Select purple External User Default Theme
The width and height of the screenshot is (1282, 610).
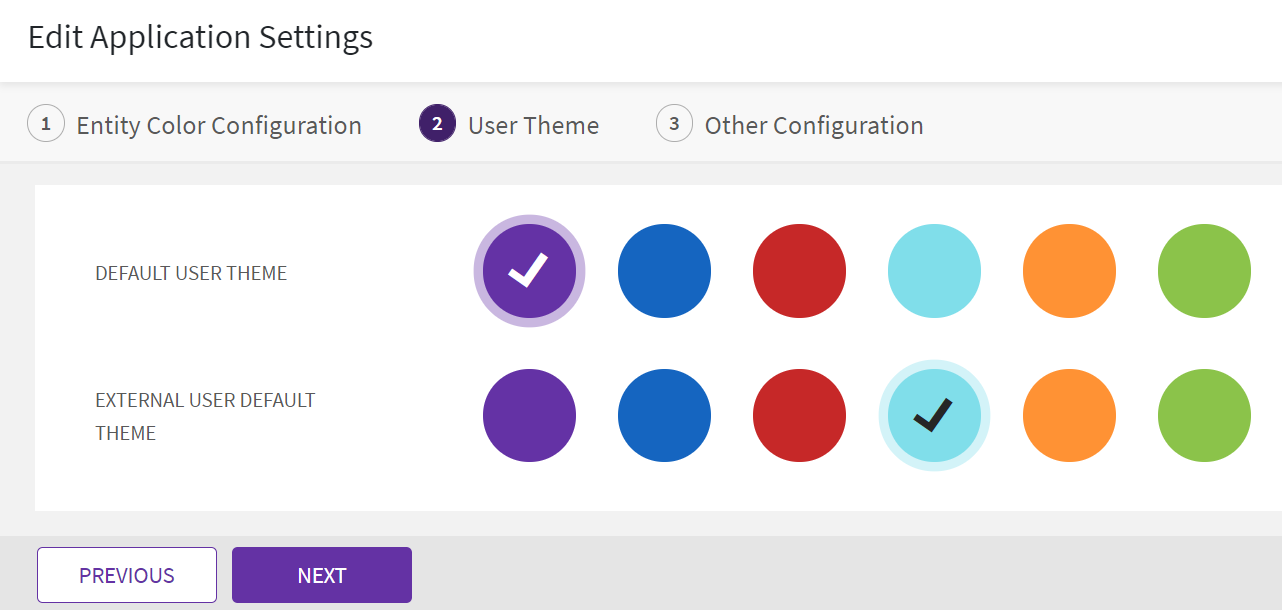click(529, 415)
